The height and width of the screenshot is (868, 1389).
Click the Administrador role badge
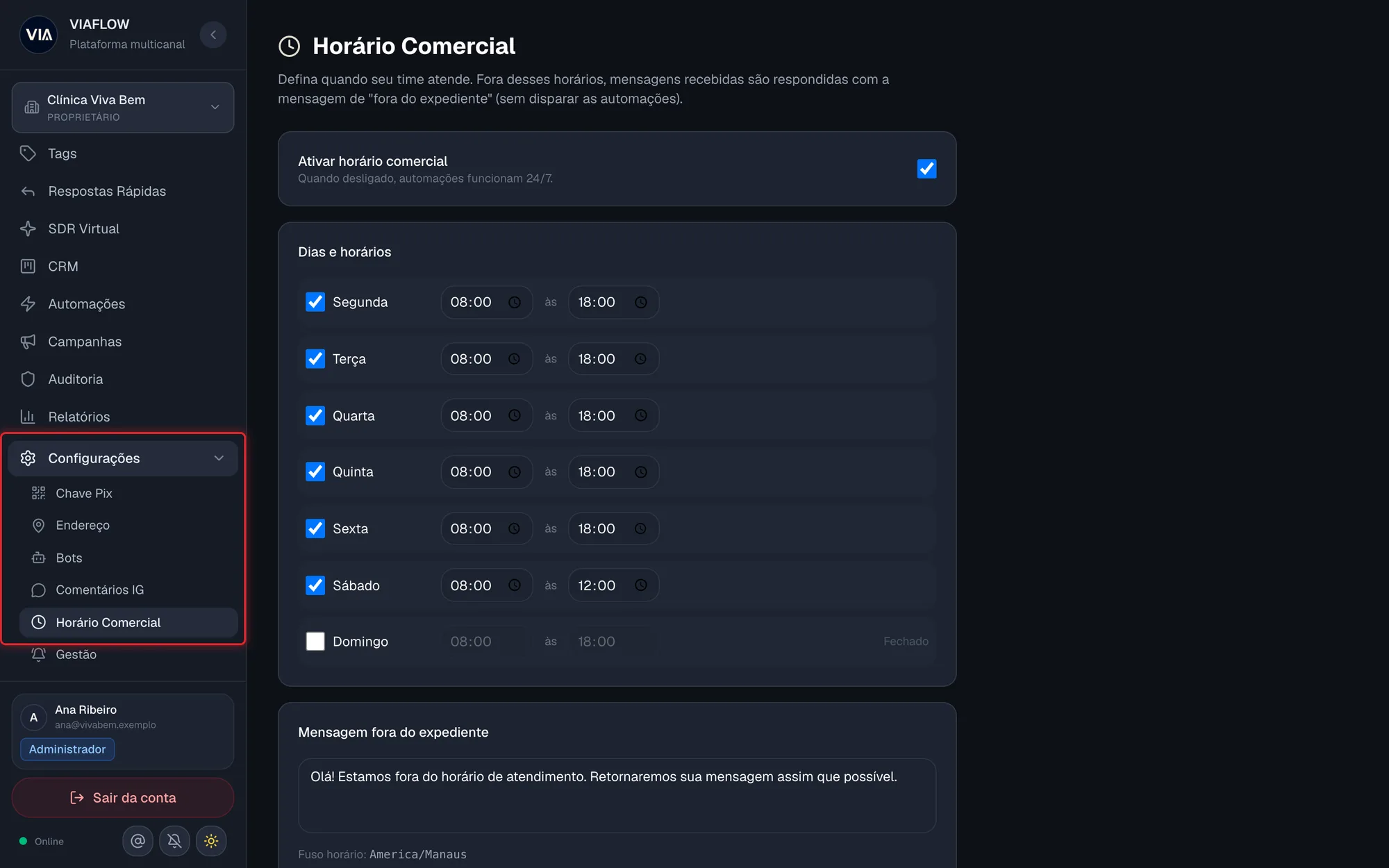tap(67, 749)
